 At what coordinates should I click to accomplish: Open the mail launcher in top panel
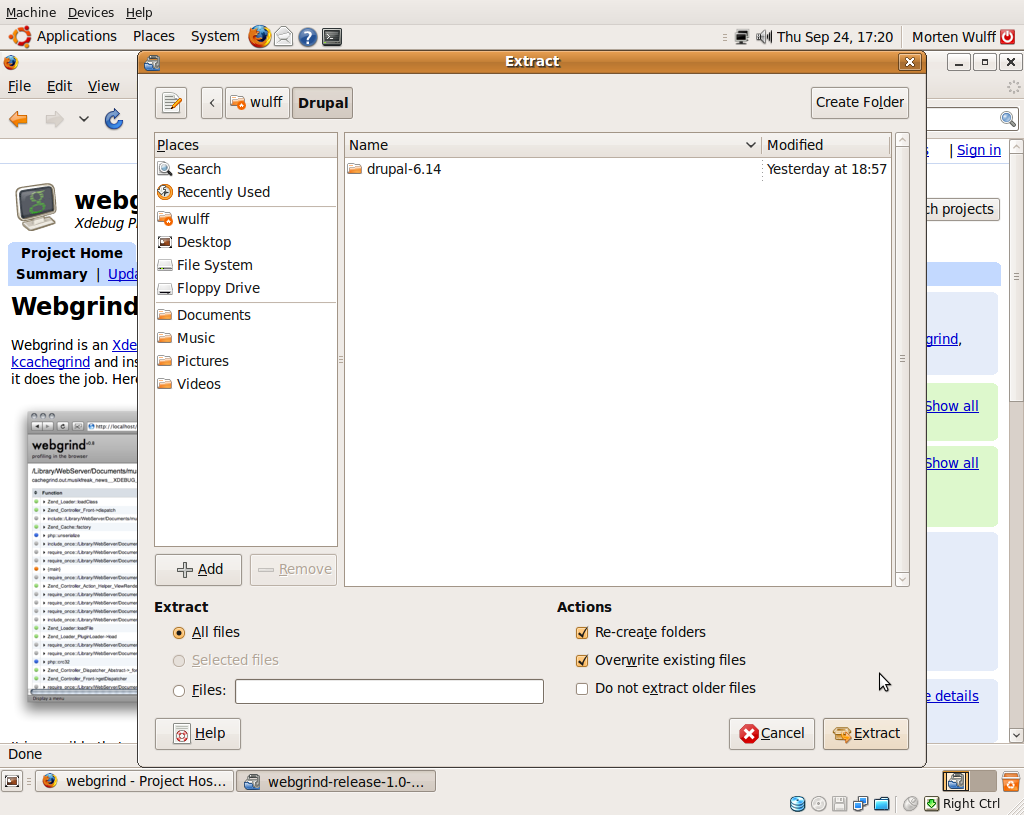pos(283,37)
